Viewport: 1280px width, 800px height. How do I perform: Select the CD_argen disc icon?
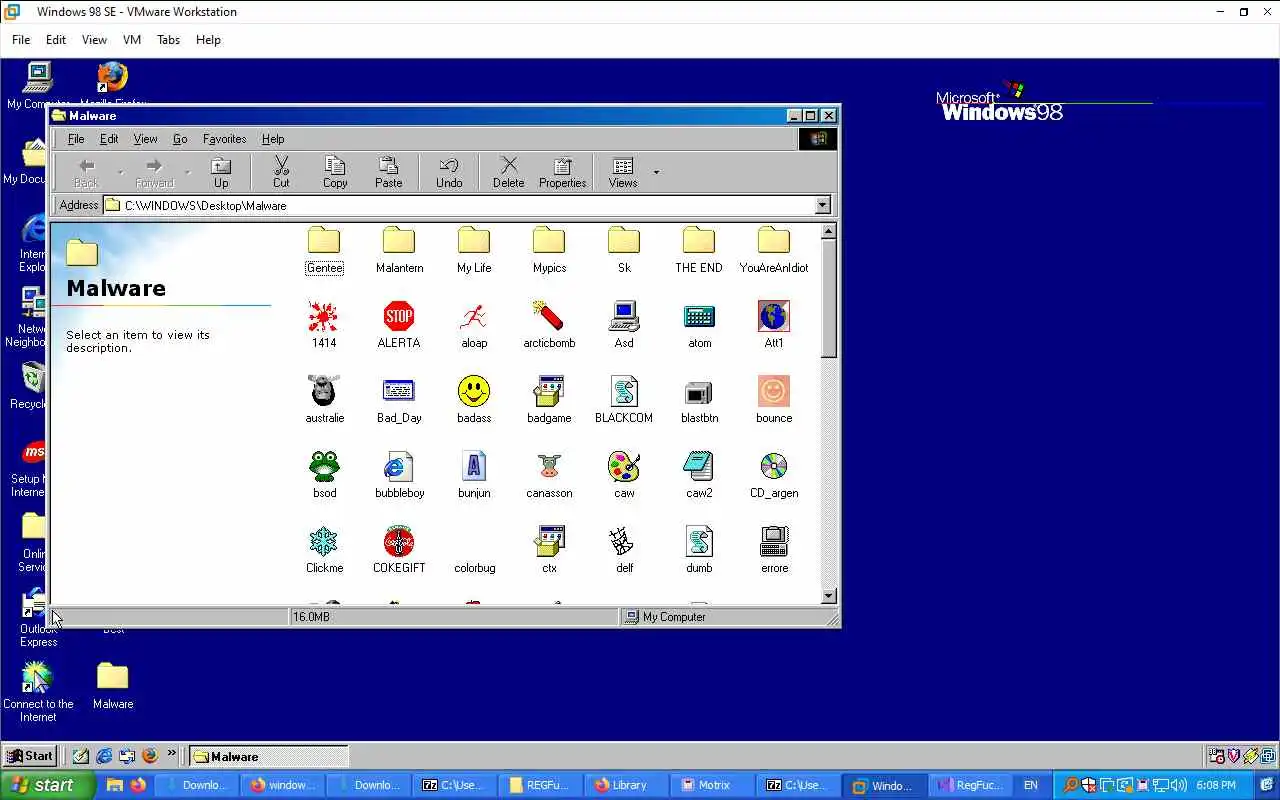pyautogui.click(x=774, y=466)
